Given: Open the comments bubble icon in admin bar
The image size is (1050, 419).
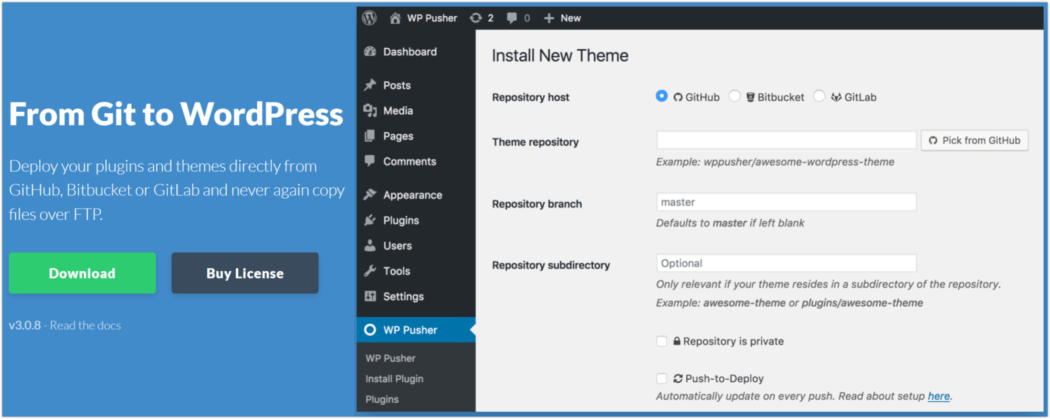Looking at the screenshot, I should 512,18.
